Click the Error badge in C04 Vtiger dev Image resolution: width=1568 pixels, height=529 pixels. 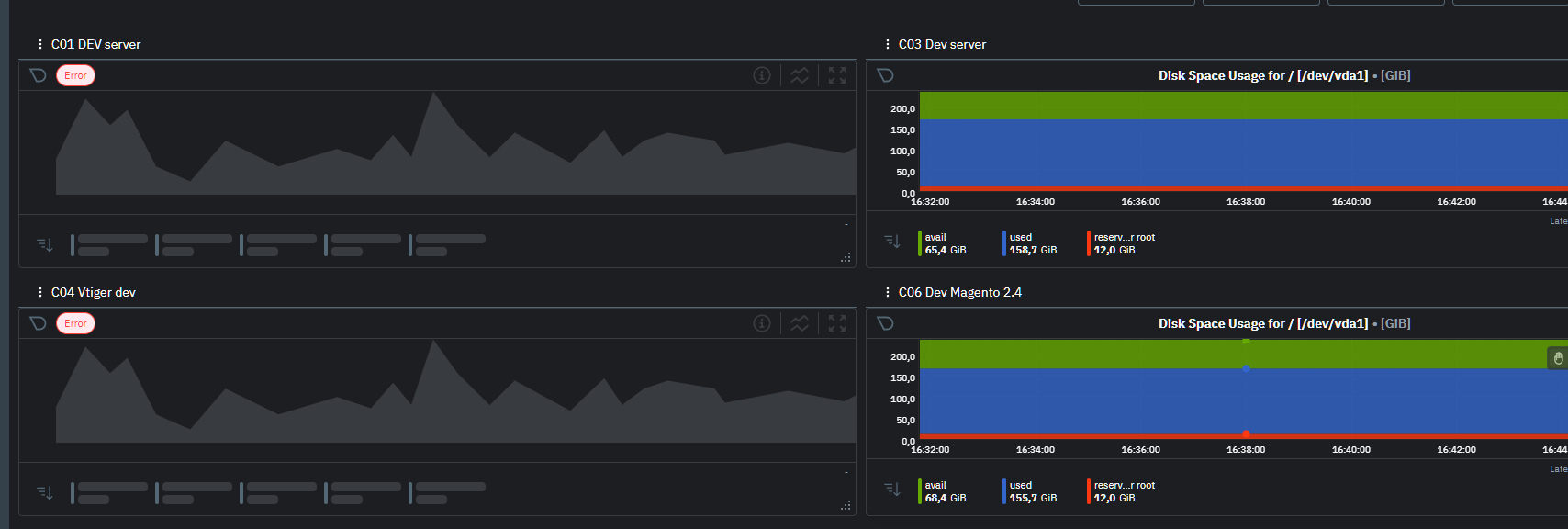pyautogui.click(x=75, y=323)
